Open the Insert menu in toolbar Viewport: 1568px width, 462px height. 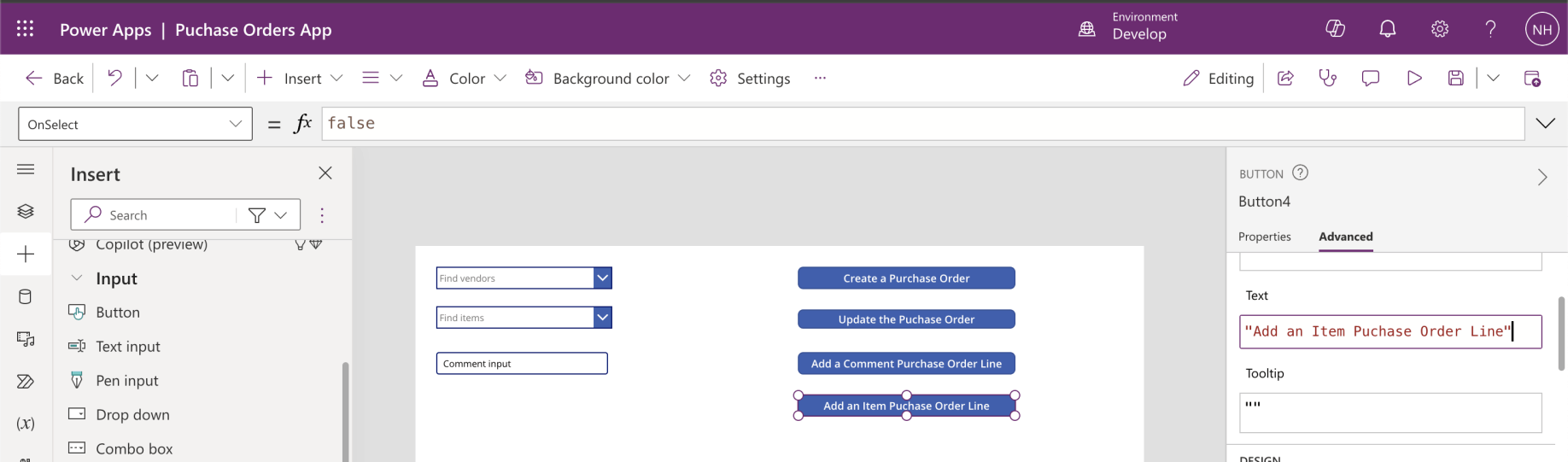[x=301, y=78]
